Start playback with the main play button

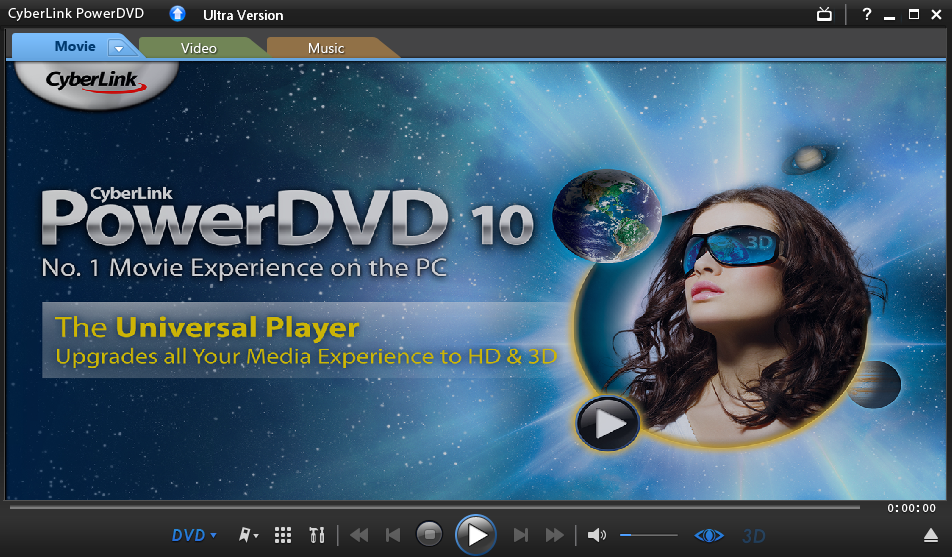click(x=476, y=535)
